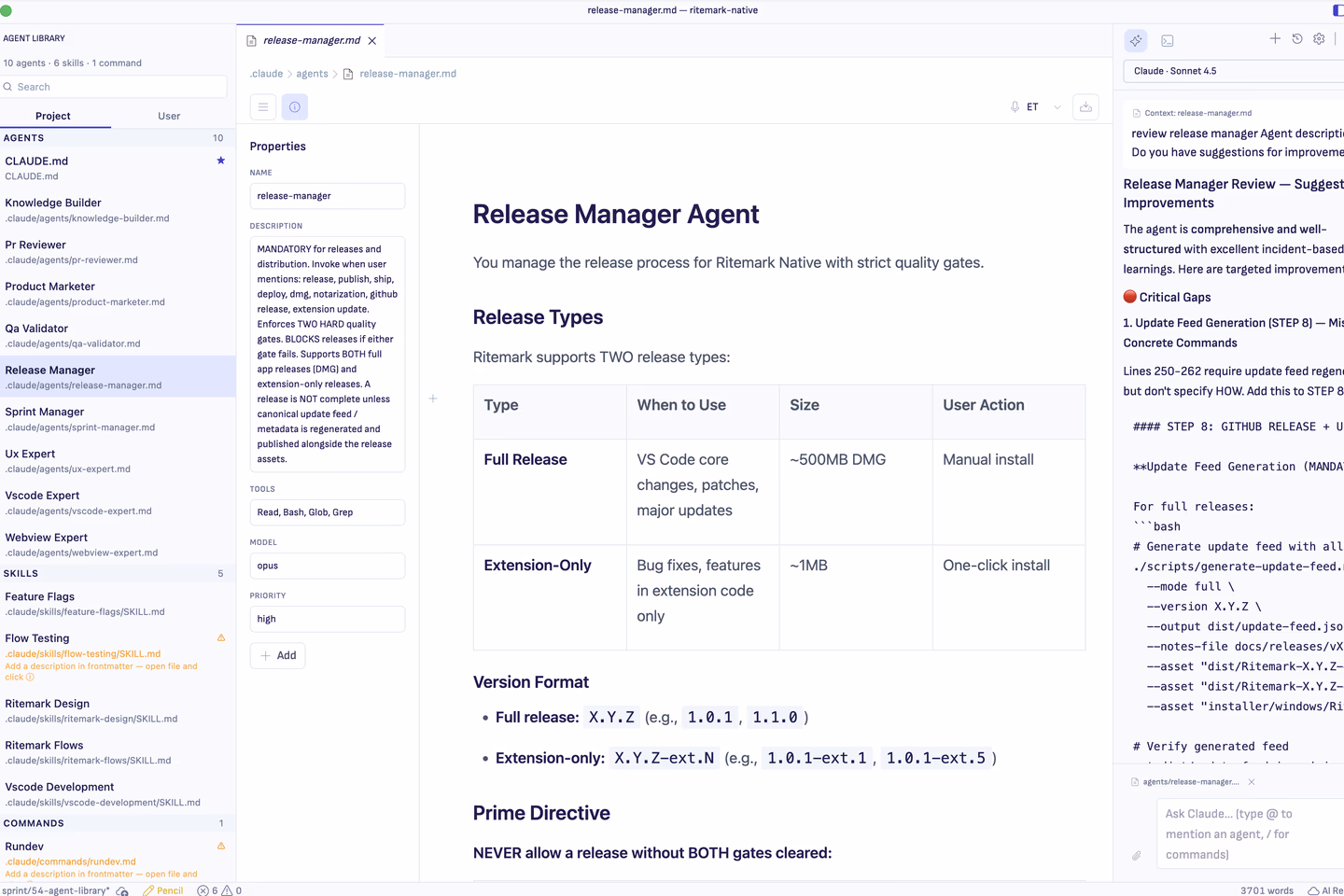Click the cloud publish icon in status bar
Image resolution: width=1344 pixels, height=896 pixels.
click(122, 890)
